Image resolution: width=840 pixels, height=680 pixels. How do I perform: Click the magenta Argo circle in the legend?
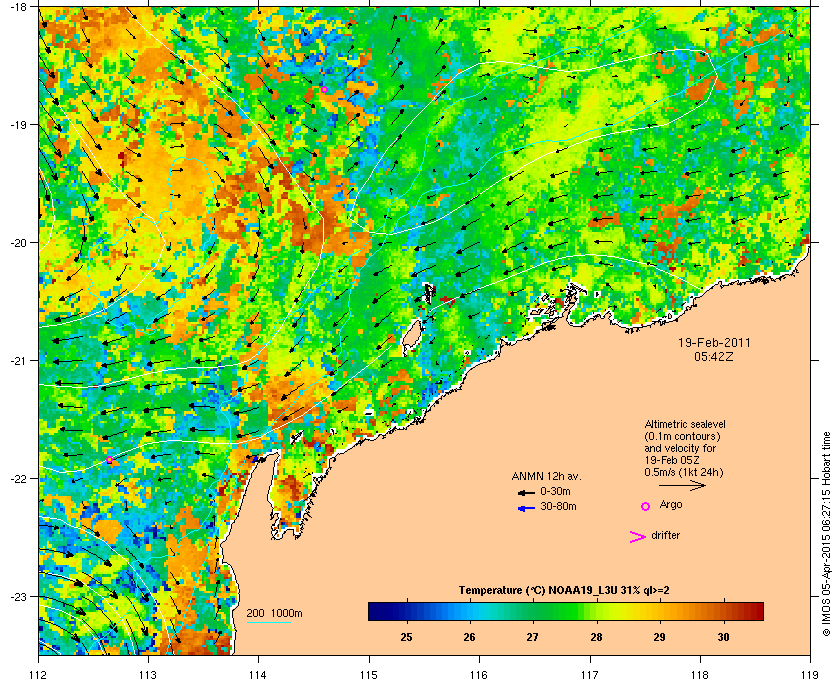(x=646, y=506)
